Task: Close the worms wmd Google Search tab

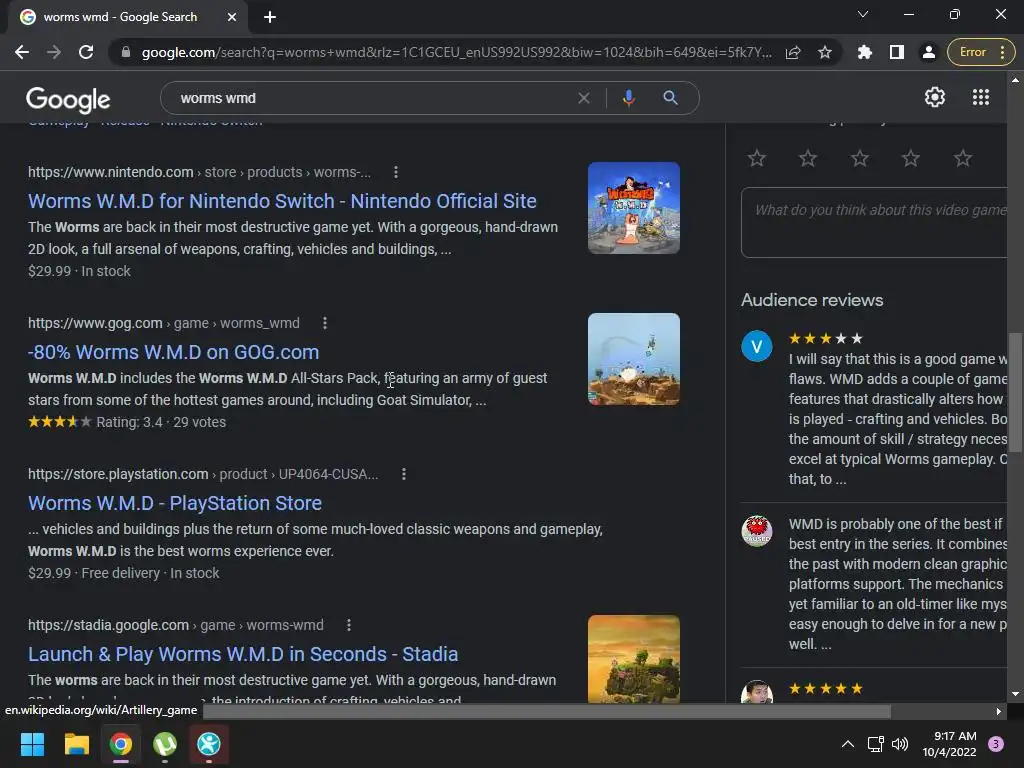Action: (x=232, y=17)
